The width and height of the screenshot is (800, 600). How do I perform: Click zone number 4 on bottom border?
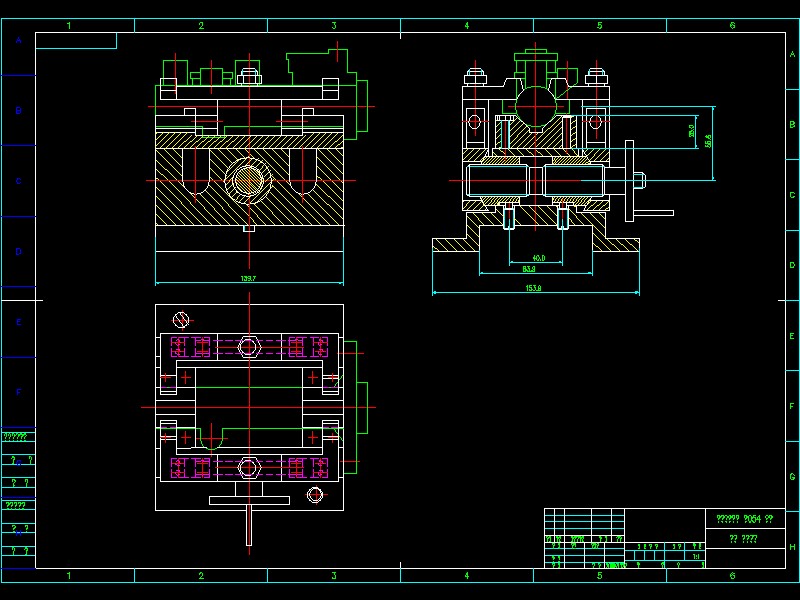coord(466,576)
